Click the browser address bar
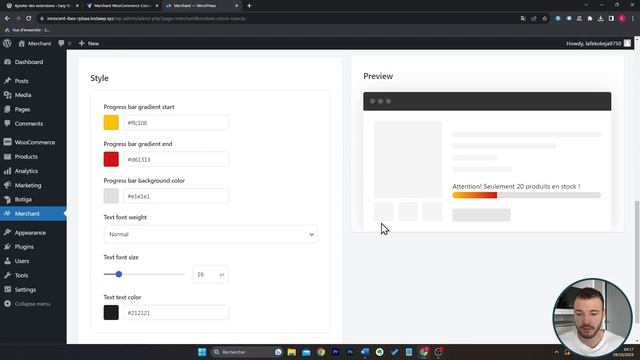Image resolution: width=640 pixels, height=360 pixels. click(x=278, y=18)
